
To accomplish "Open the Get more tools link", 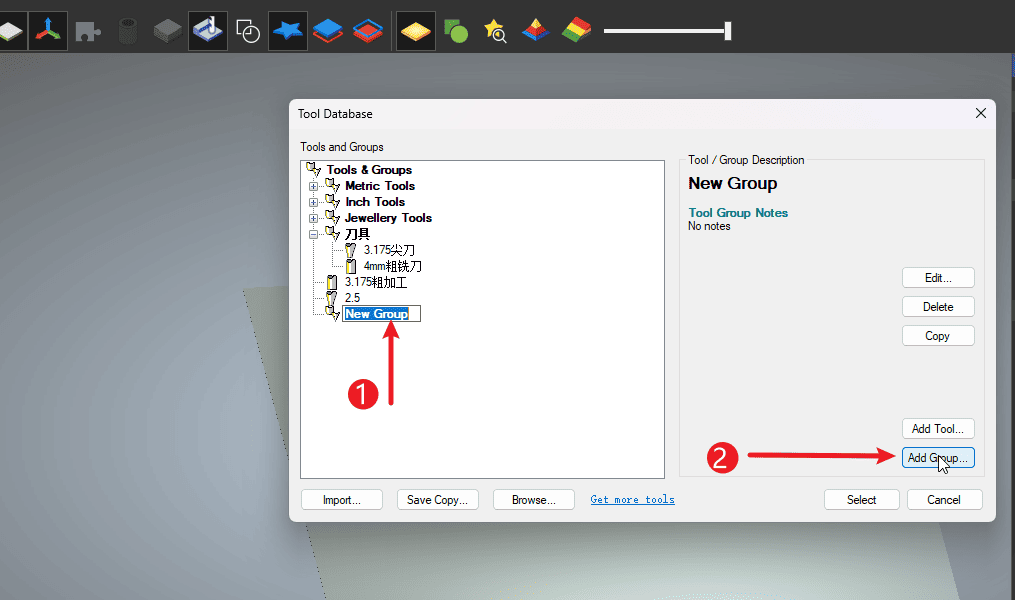I will 632,499.
